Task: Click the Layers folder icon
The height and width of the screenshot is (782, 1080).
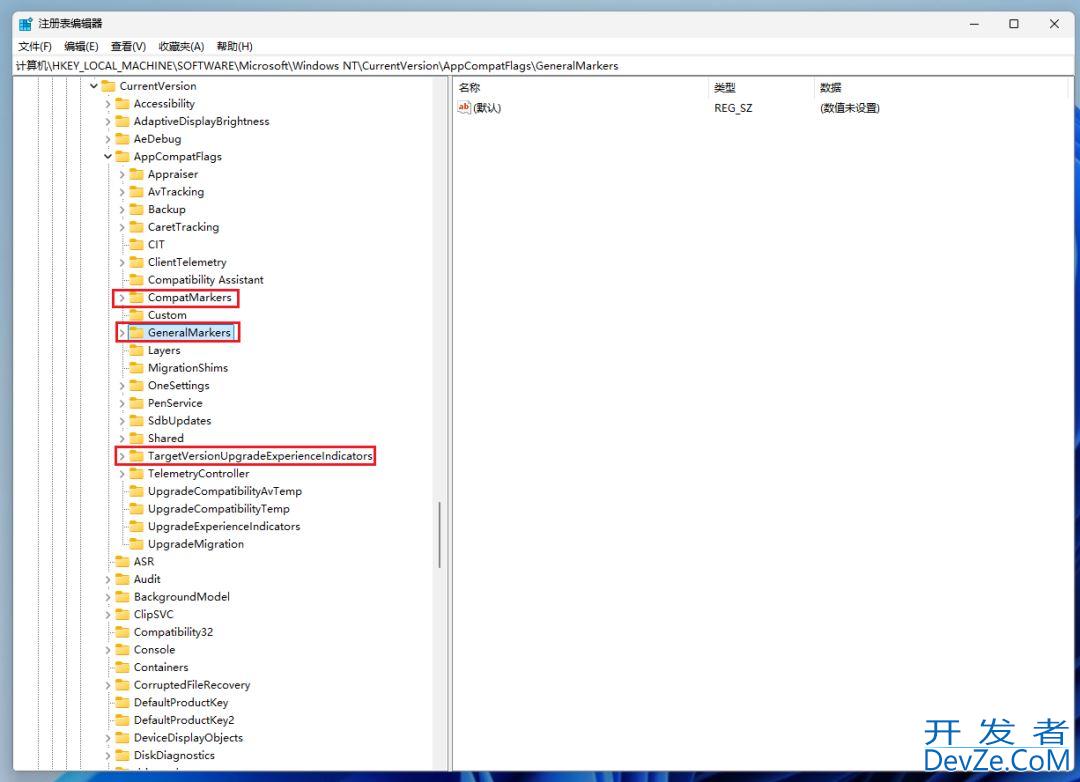Action: click(136, 350)
